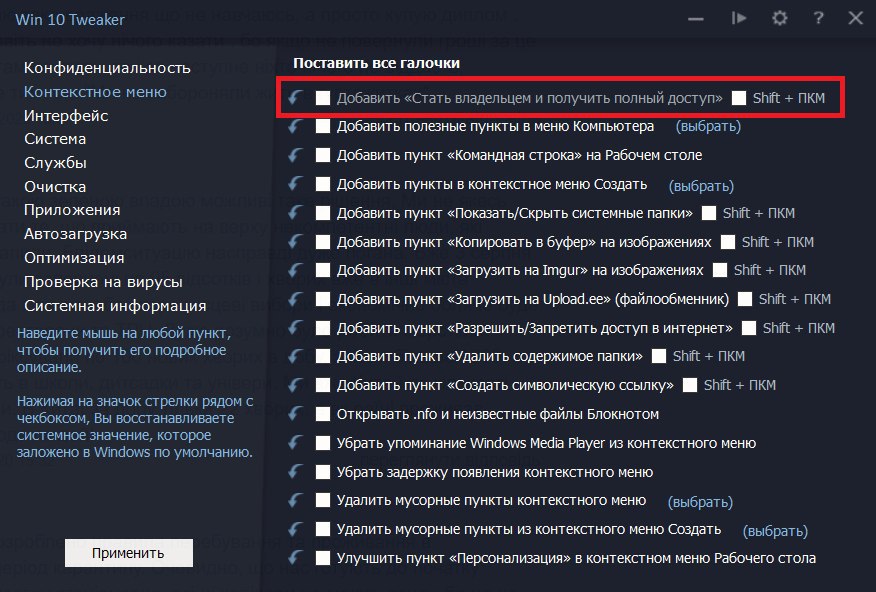Restore default arrow for «Стать владельцем» item

click(x=296, y=98)
